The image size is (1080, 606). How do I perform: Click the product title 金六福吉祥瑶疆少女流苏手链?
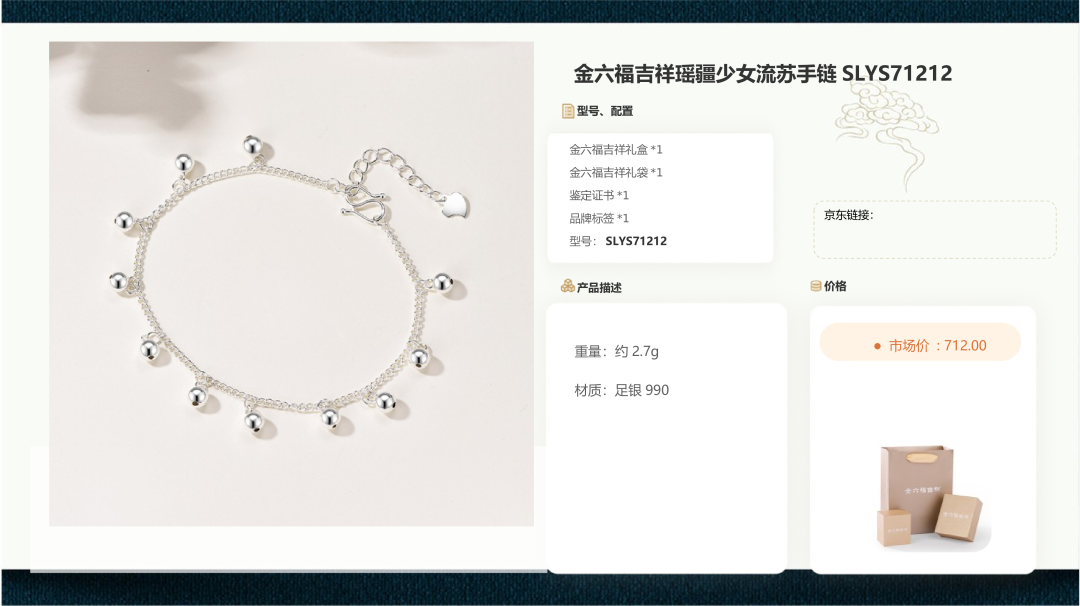point(705,74)
